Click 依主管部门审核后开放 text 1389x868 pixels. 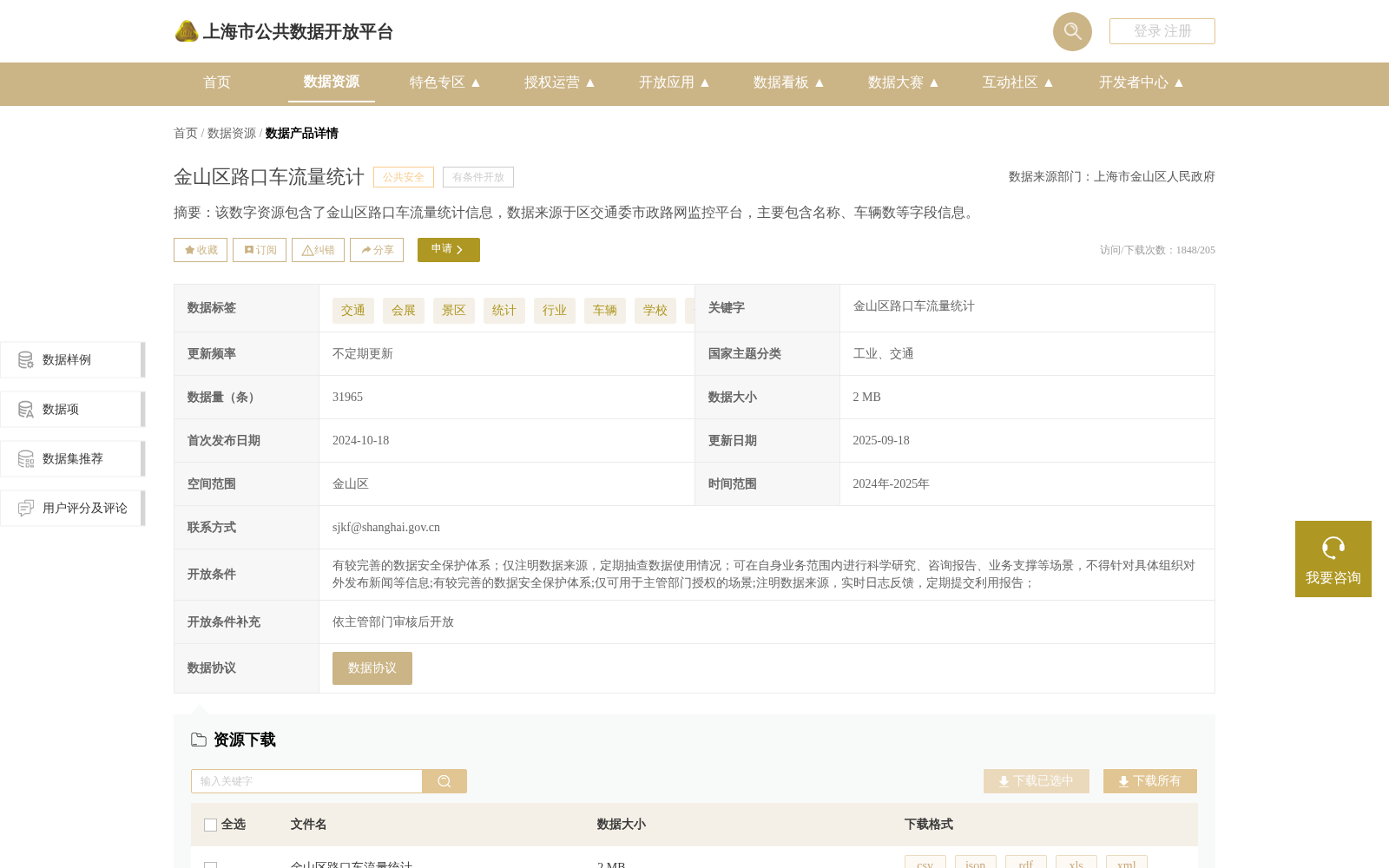(393, 622)
